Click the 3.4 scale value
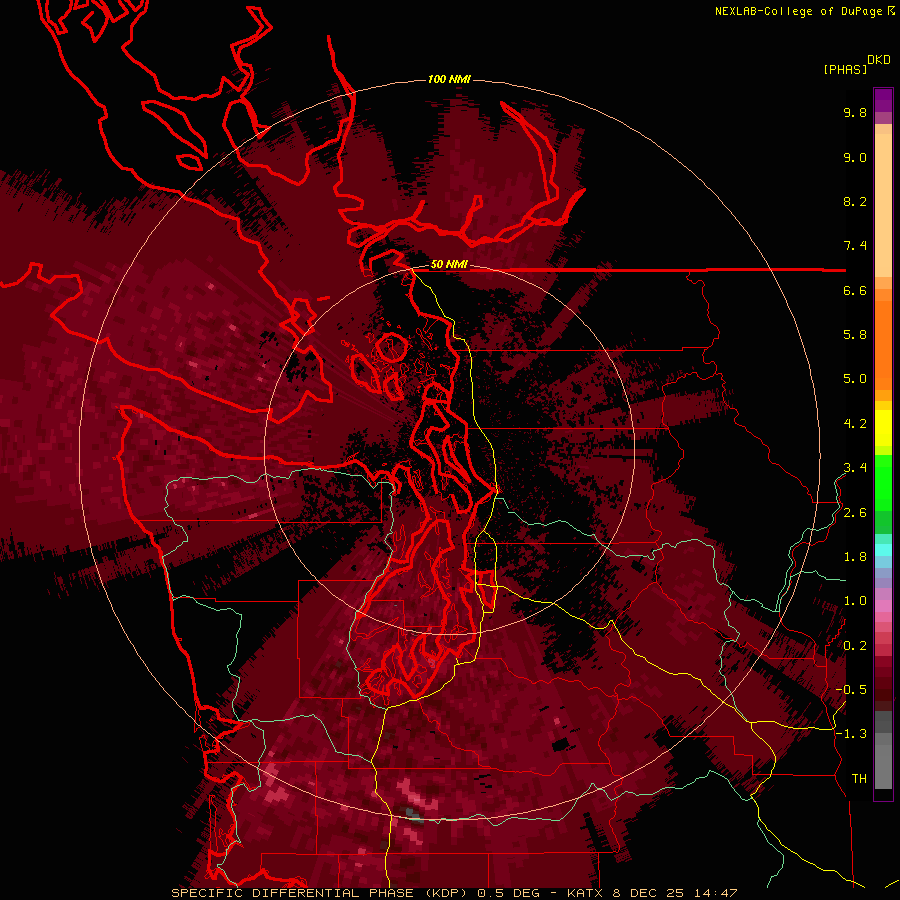 pyautogui.click(x=855, y=468)
